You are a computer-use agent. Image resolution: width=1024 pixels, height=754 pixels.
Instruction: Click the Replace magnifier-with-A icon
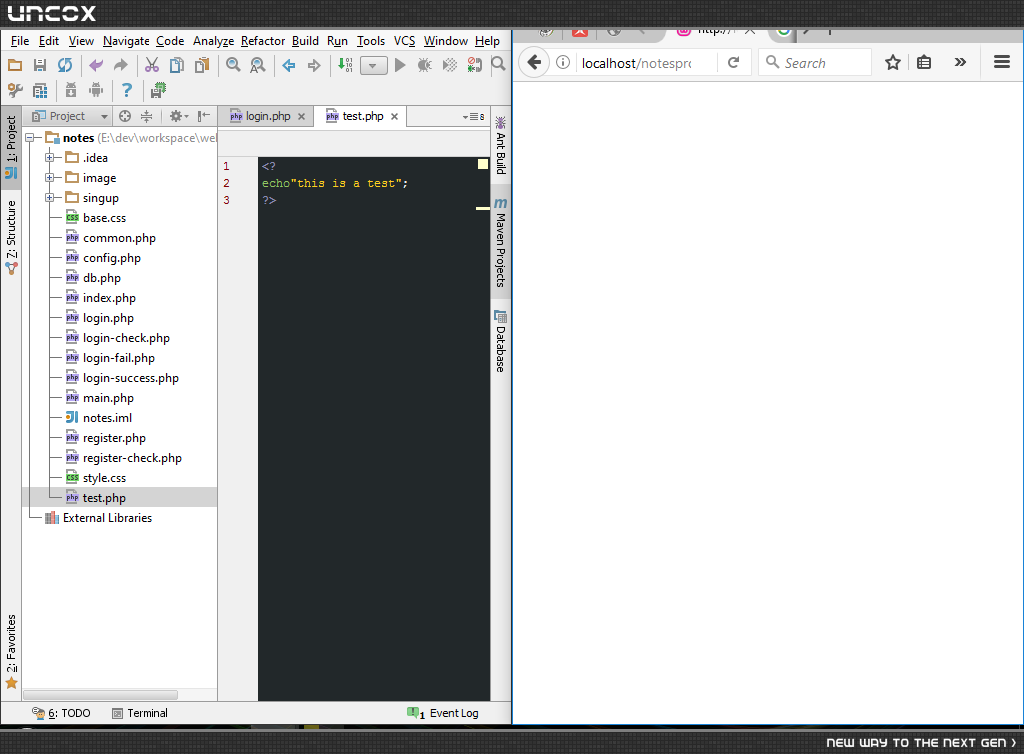(x=258, y=65)
